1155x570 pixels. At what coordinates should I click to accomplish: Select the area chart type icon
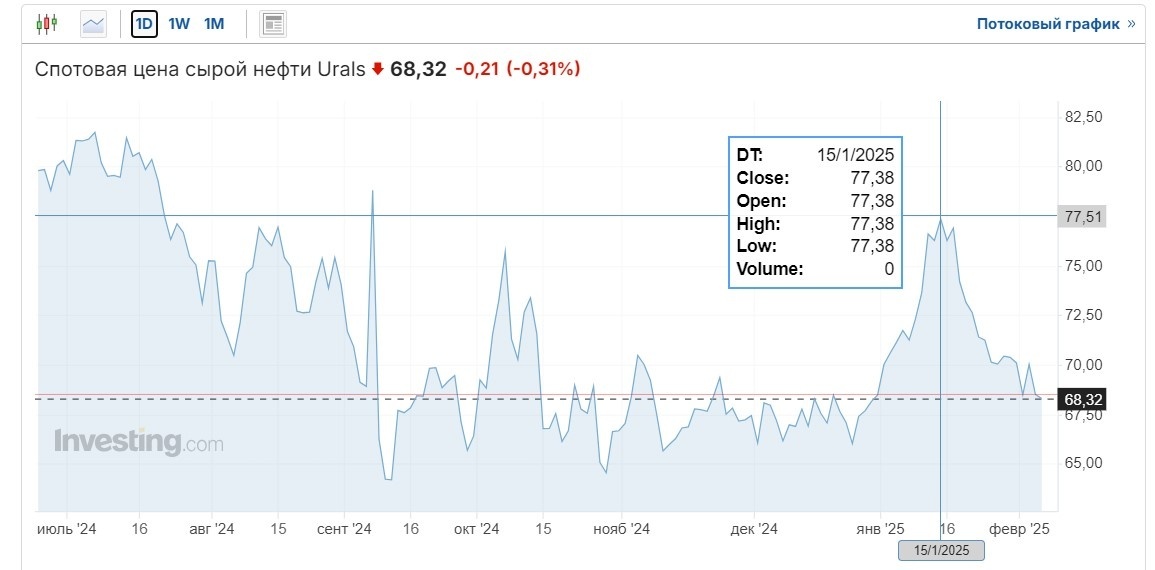(x=94, y=24)
